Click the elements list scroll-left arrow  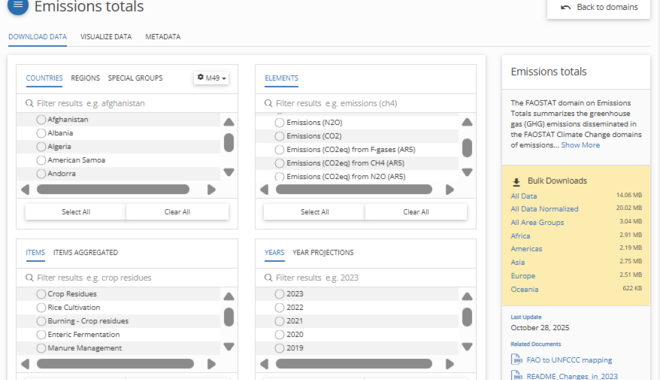[264, 189]
